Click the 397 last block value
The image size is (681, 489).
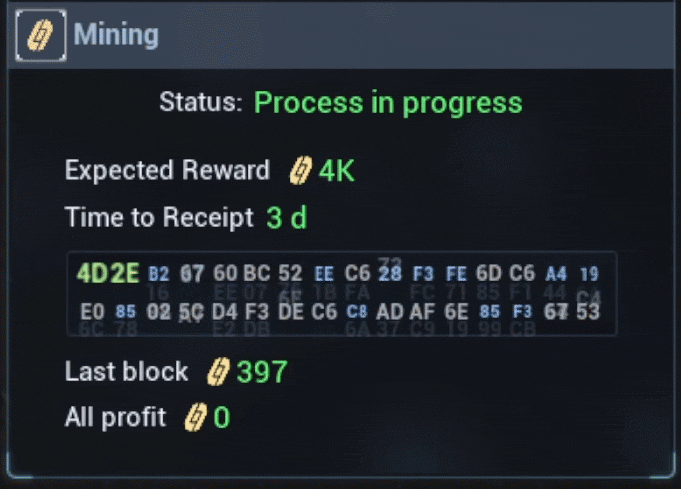click(262, 372)
